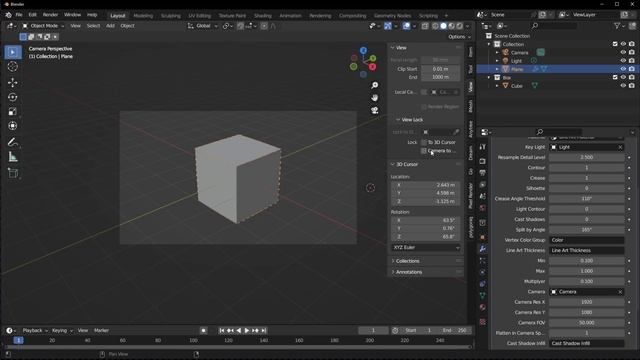Open the XYZ Euler rotation mode dropdown

(425, 247)
